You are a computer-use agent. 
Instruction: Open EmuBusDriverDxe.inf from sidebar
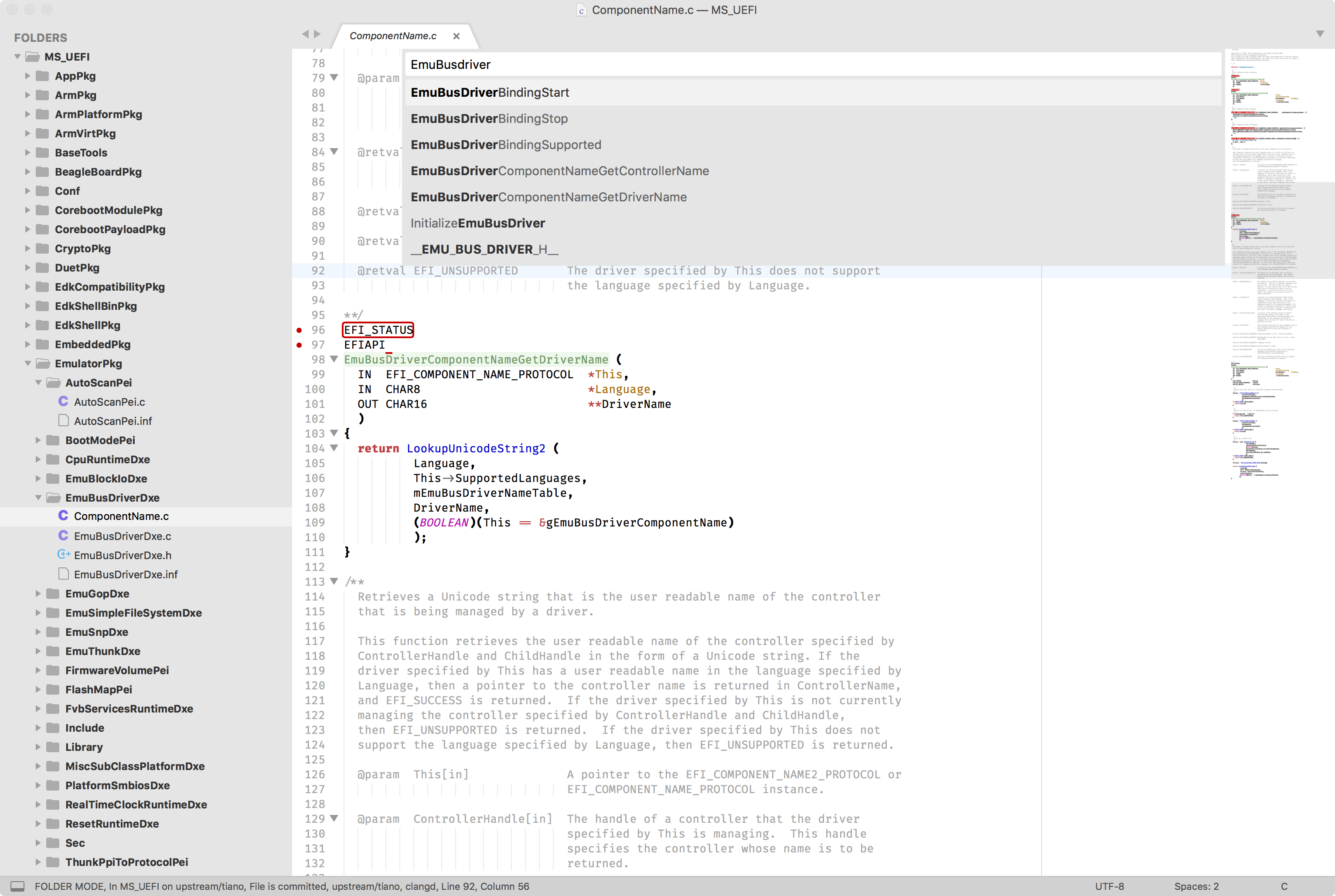tap(126, 574)
